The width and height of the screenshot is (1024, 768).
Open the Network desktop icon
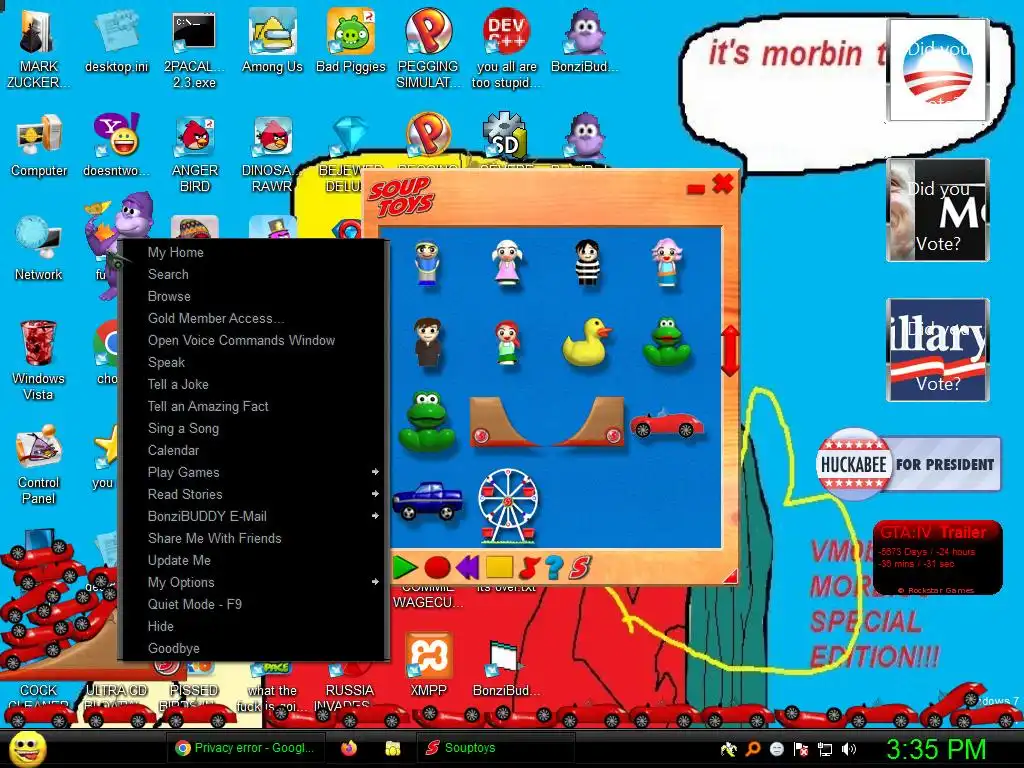pos(39,248)
